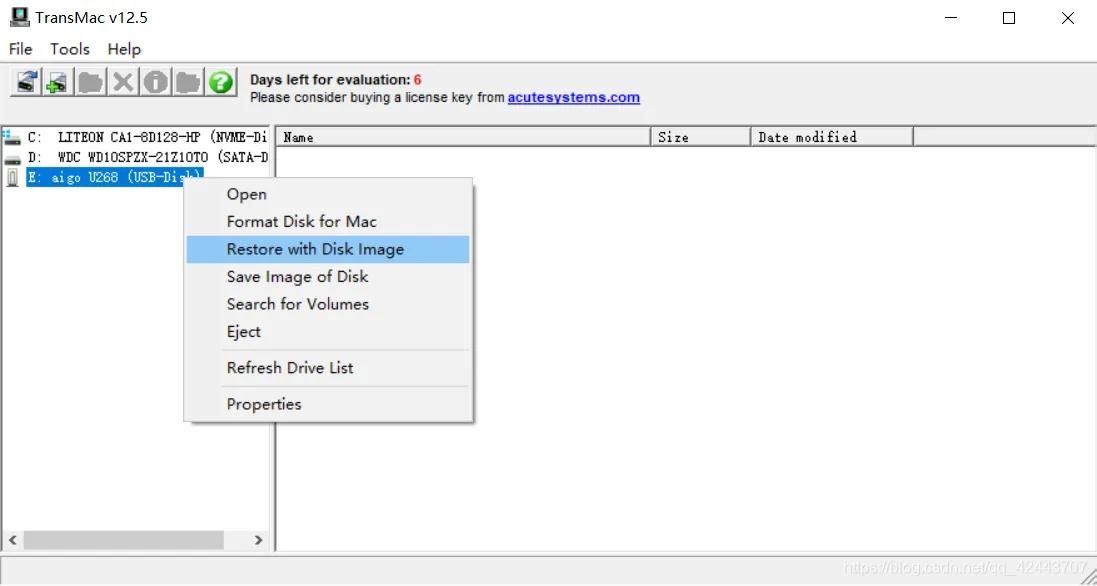Maximize the TransMac window
The width and height of the screenshot is (1097, 586).
pyautogui.click(x=1009, y=18)
